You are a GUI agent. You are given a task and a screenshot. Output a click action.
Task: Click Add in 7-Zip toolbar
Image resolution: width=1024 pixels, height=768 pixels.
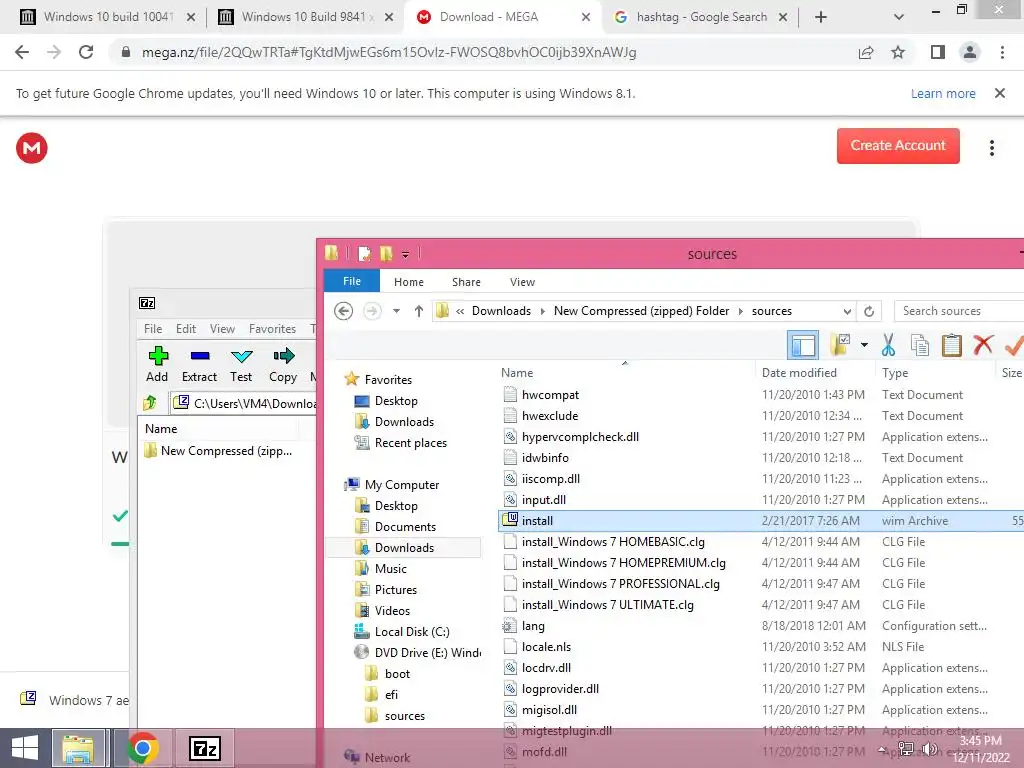coord(157,365)
